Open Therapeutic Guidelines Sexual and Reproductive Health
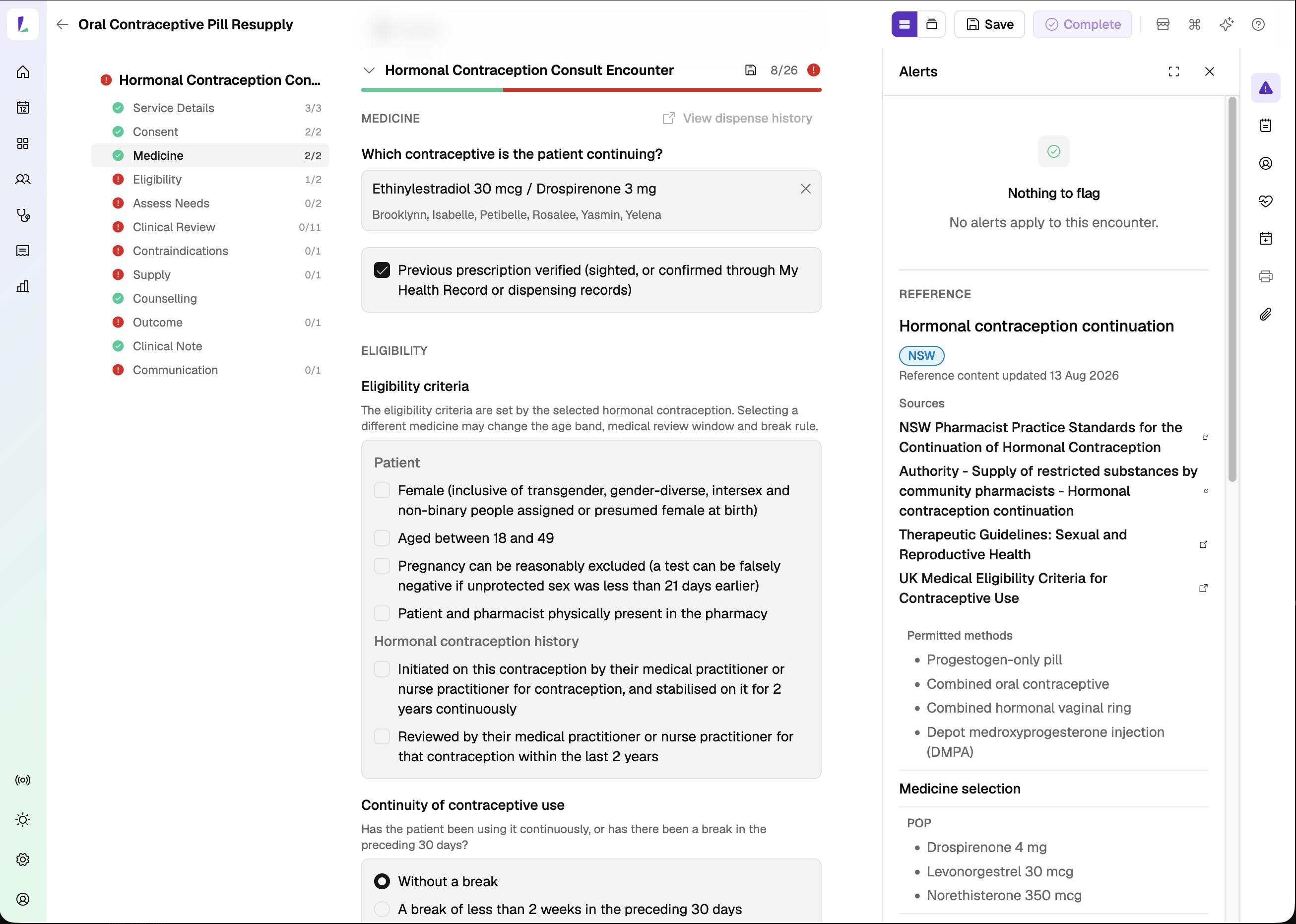Image resolution: width=1296 pixels, height=924 pixels. (1054, 544)
